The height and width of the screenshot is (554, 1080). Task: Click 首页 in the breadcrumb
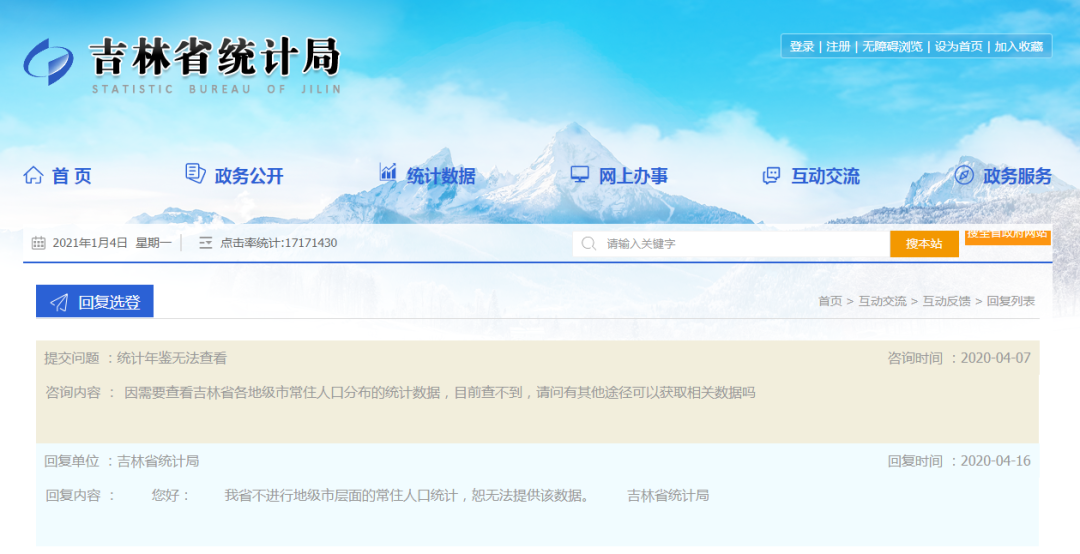point(830,301)
